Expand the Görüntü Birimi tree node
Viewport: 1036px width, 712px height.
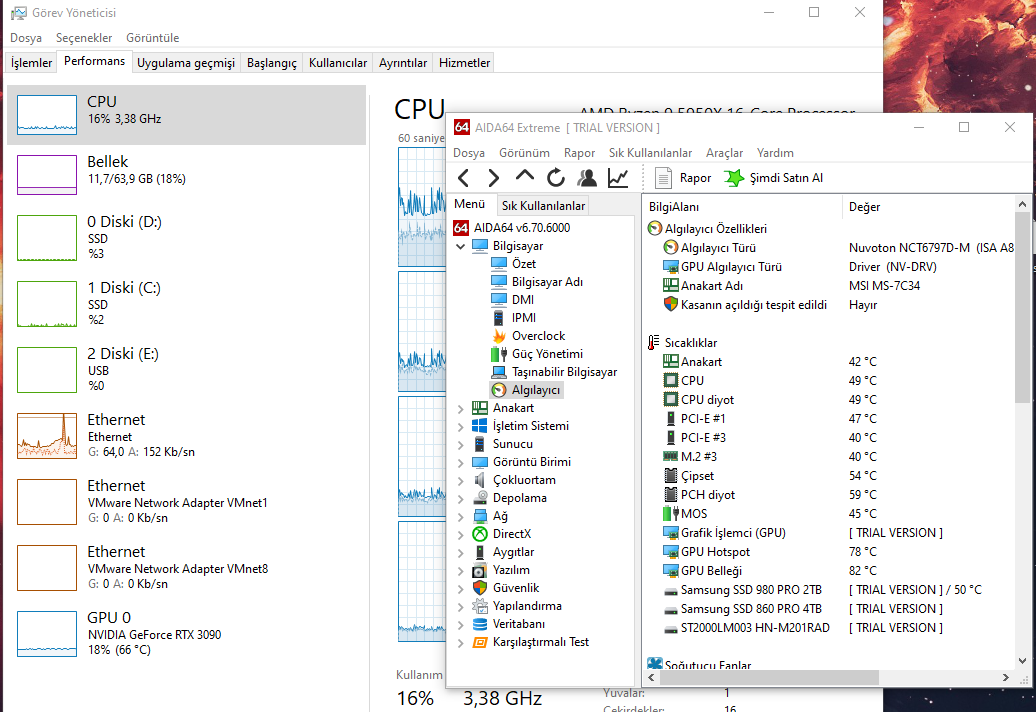click(x=461, y=462)
